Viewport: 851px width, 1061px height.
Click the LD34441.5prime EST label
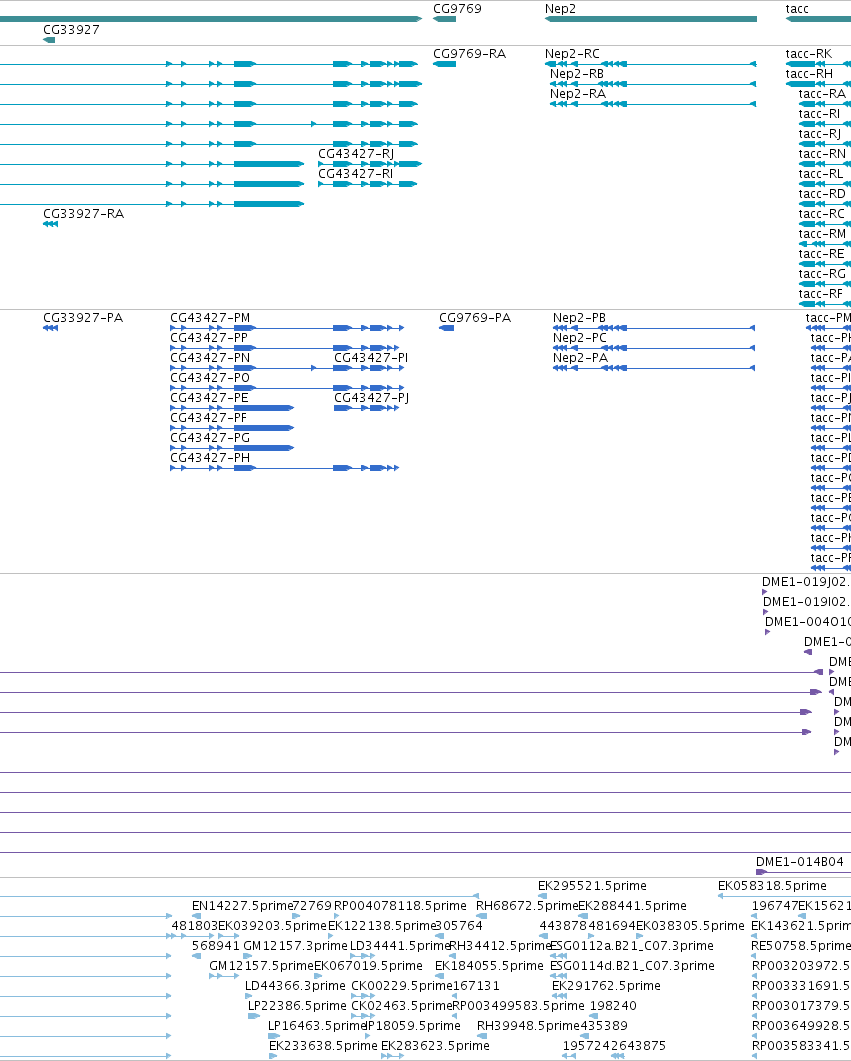point(400,945)
